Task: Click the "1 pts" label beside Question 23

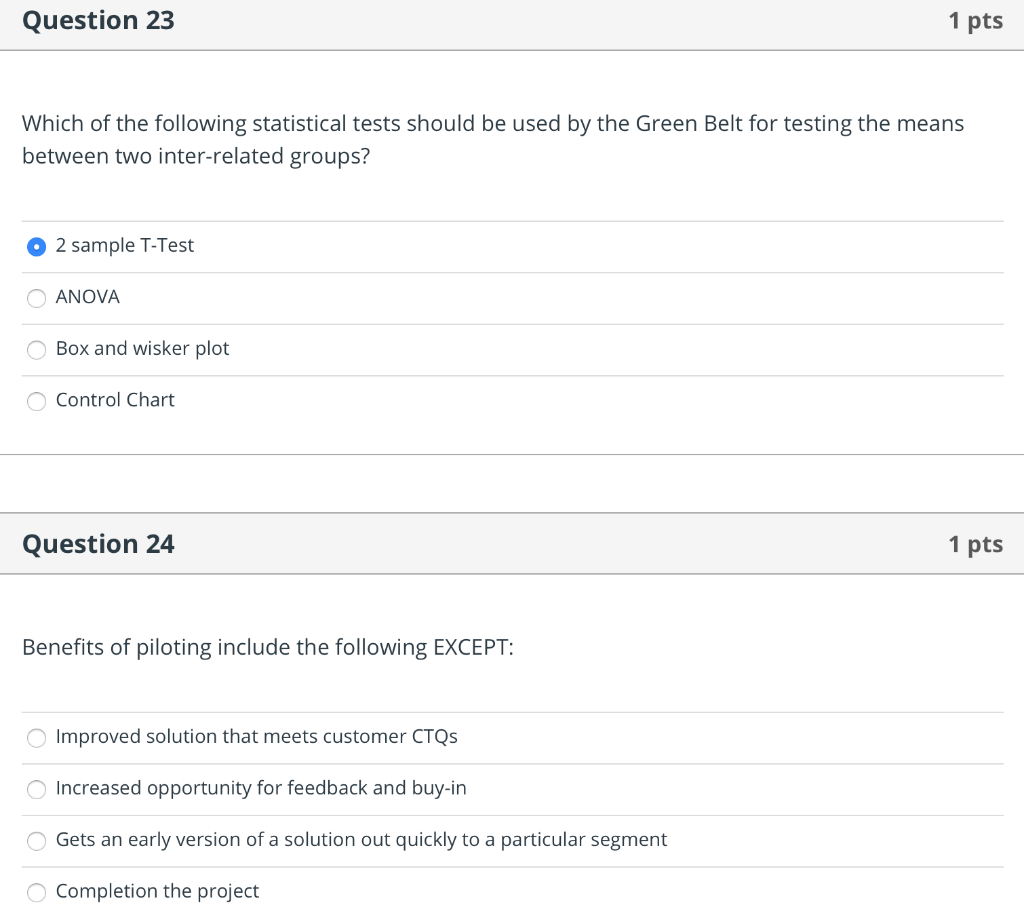Action: point(976,20)
